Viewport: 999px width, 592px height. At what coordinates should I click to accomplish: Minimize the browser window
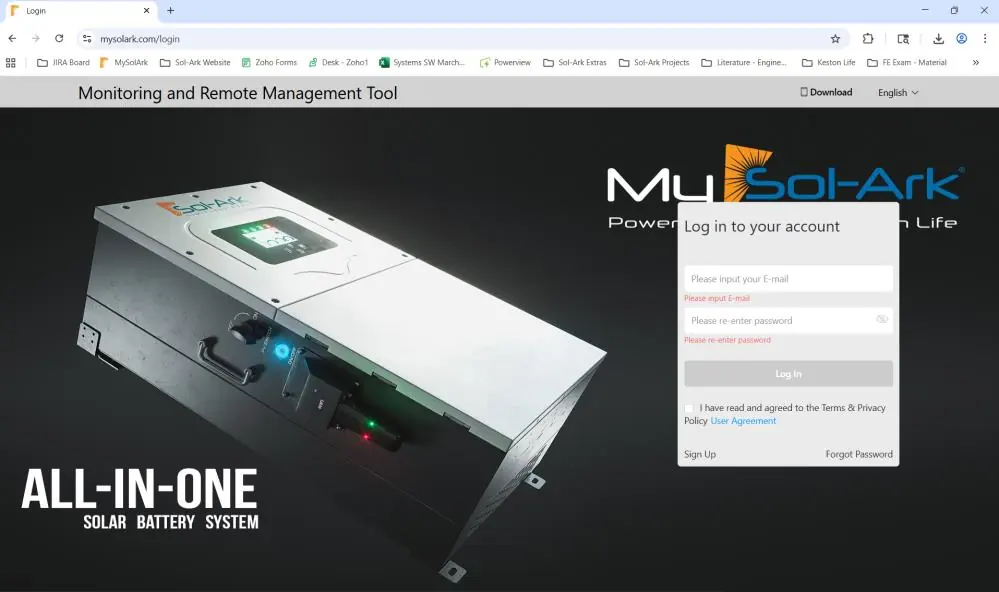pyautogui.click(x=924, y=10)
